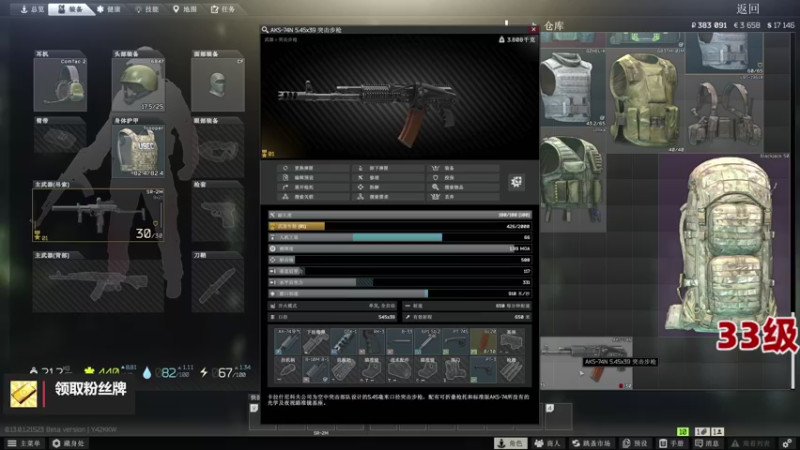
Task: Click the unload magazine action
Action: (389, 168)
